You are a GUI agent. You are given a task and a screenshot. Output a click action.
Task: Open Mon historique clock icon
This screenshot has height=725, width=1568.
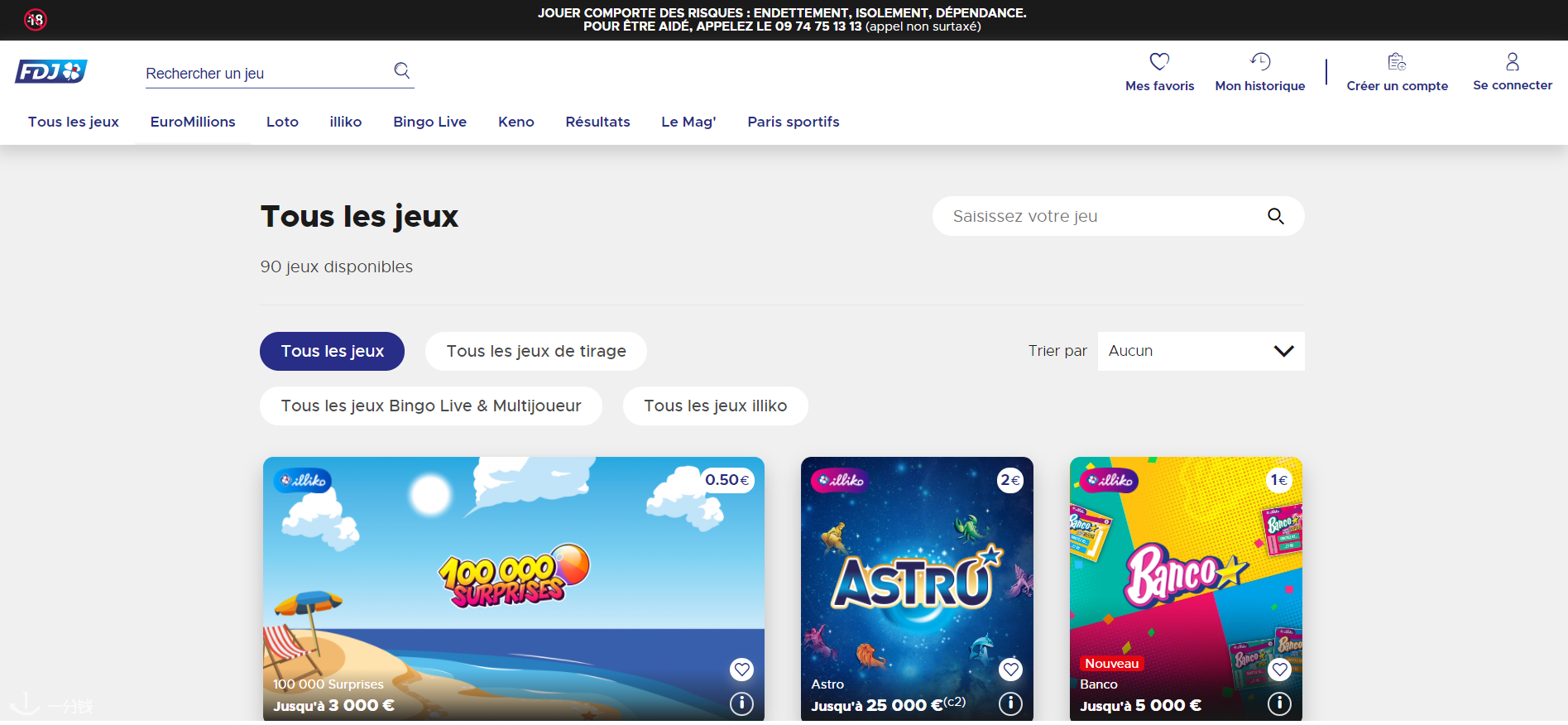(1260, 61)
